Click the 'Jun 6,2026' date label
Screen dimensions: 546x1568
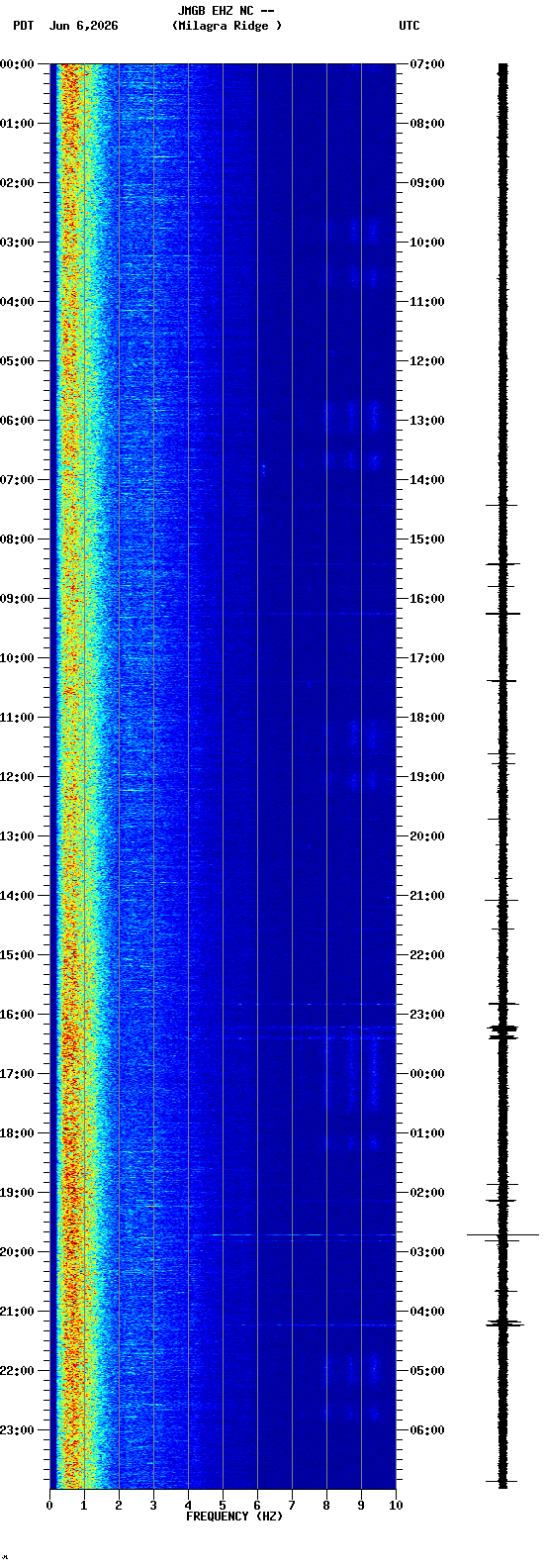83,26
